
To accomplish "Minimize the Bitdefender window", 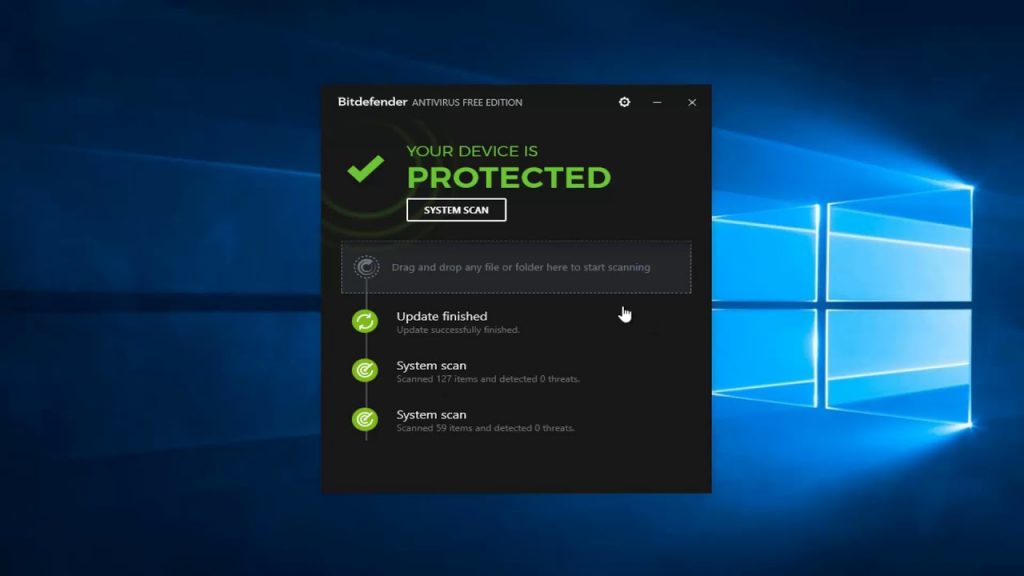I will [x=657, y=102].
